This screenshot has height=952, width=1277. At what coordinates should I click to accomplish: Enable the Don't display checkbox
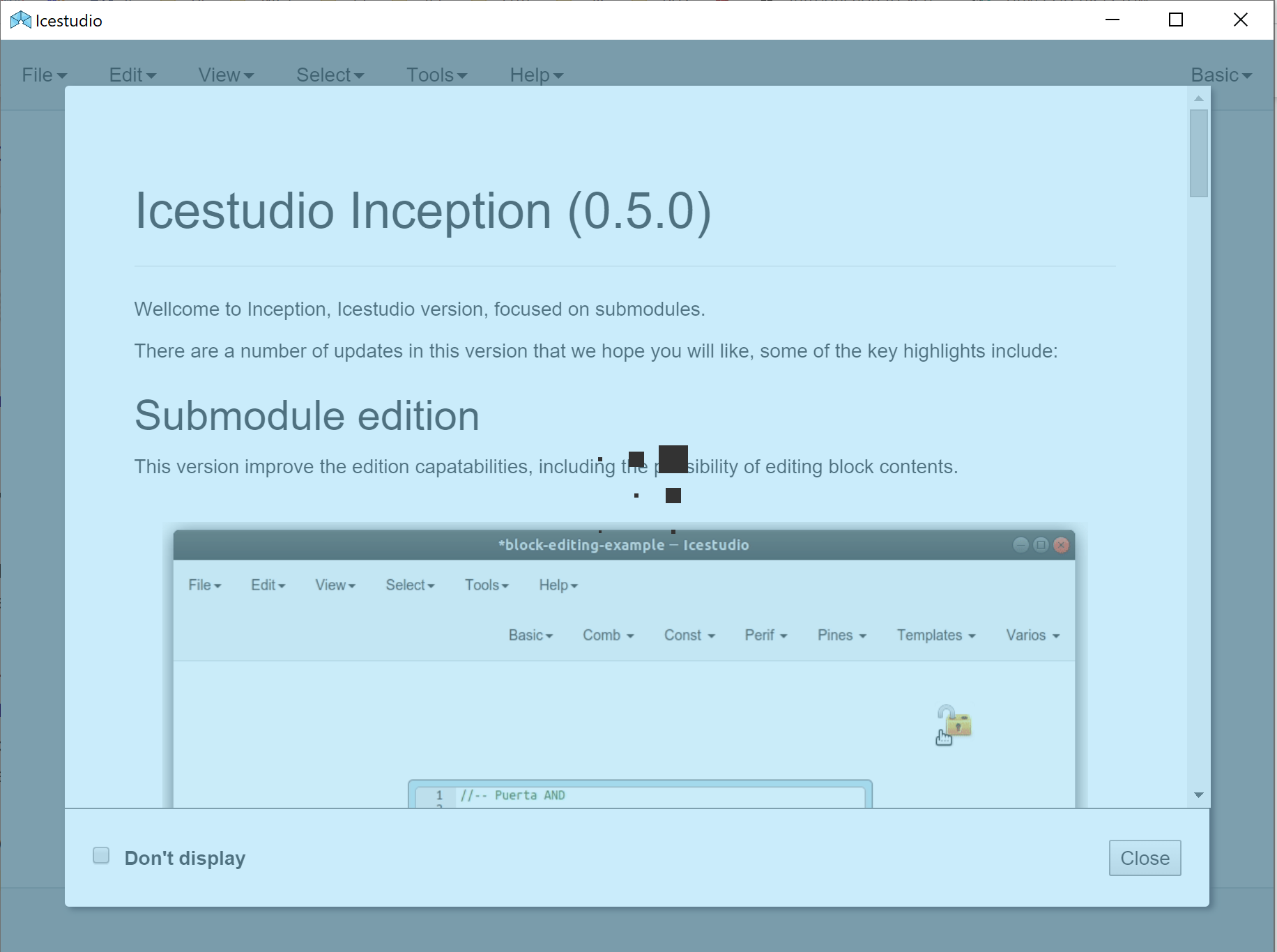[100, 855]
